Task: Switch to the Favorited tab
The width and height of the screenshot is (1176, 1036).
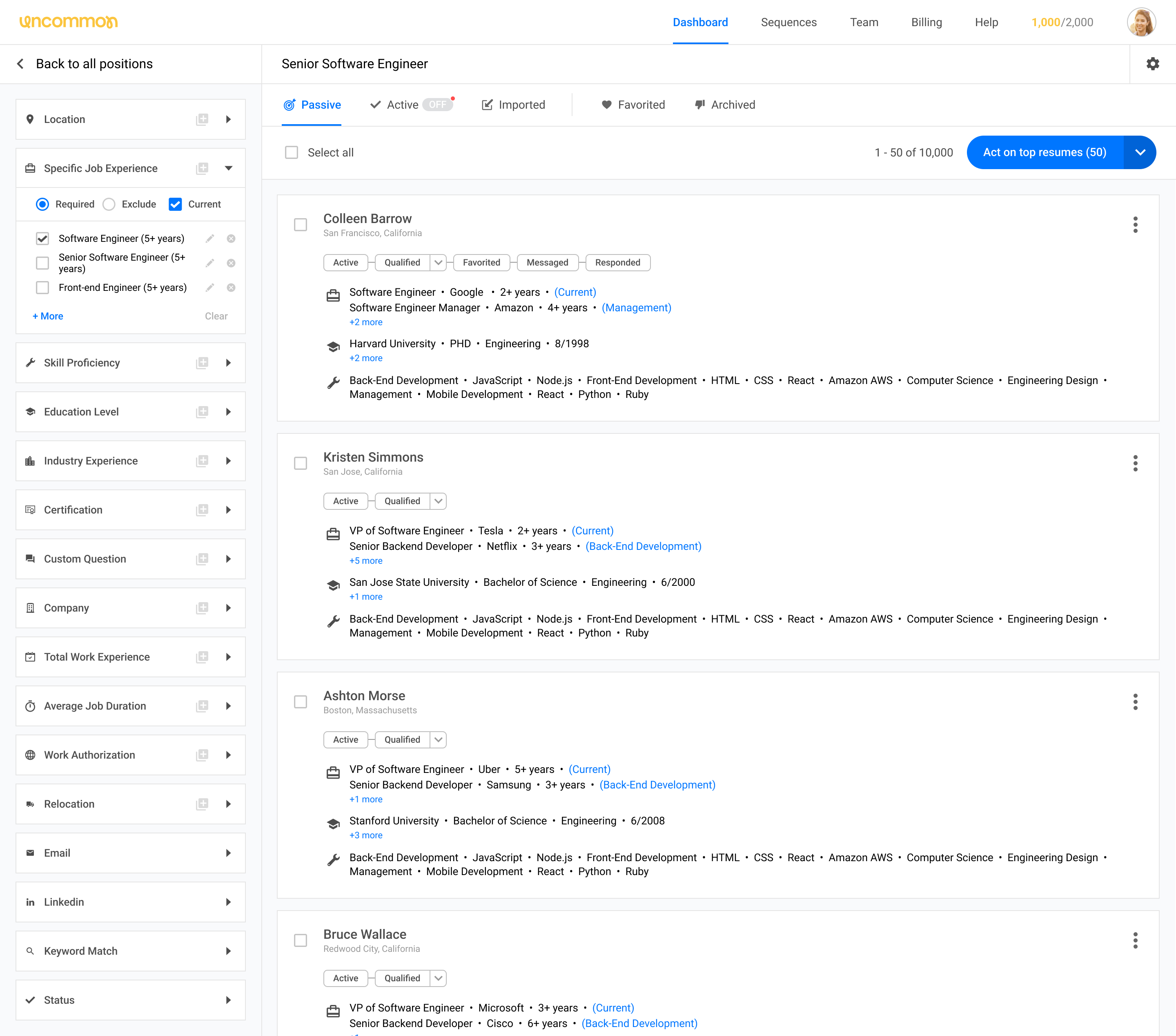Action: tap(633, 105)
